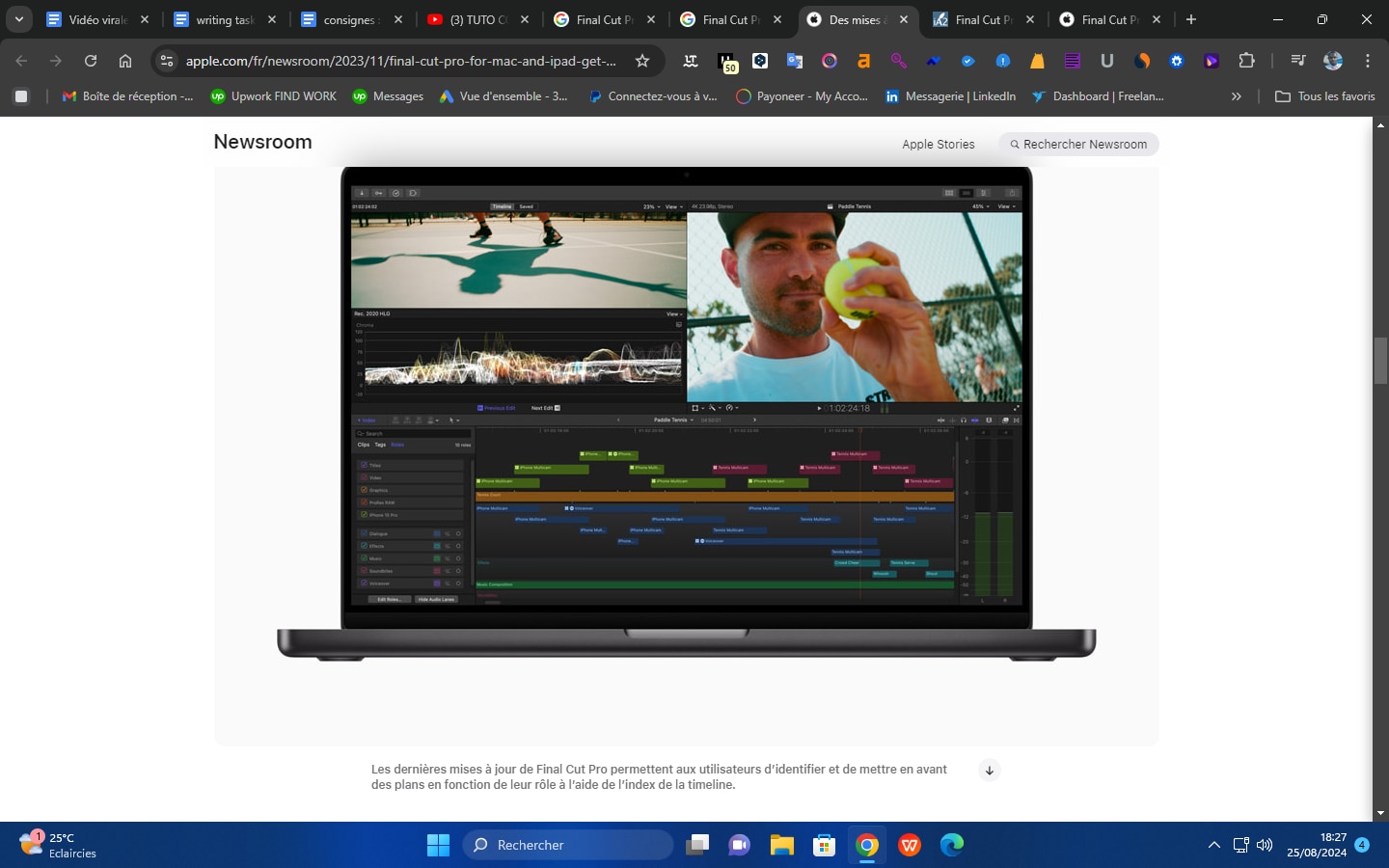
Task: Go forward with the forward arrow
Action: (56, 61)
